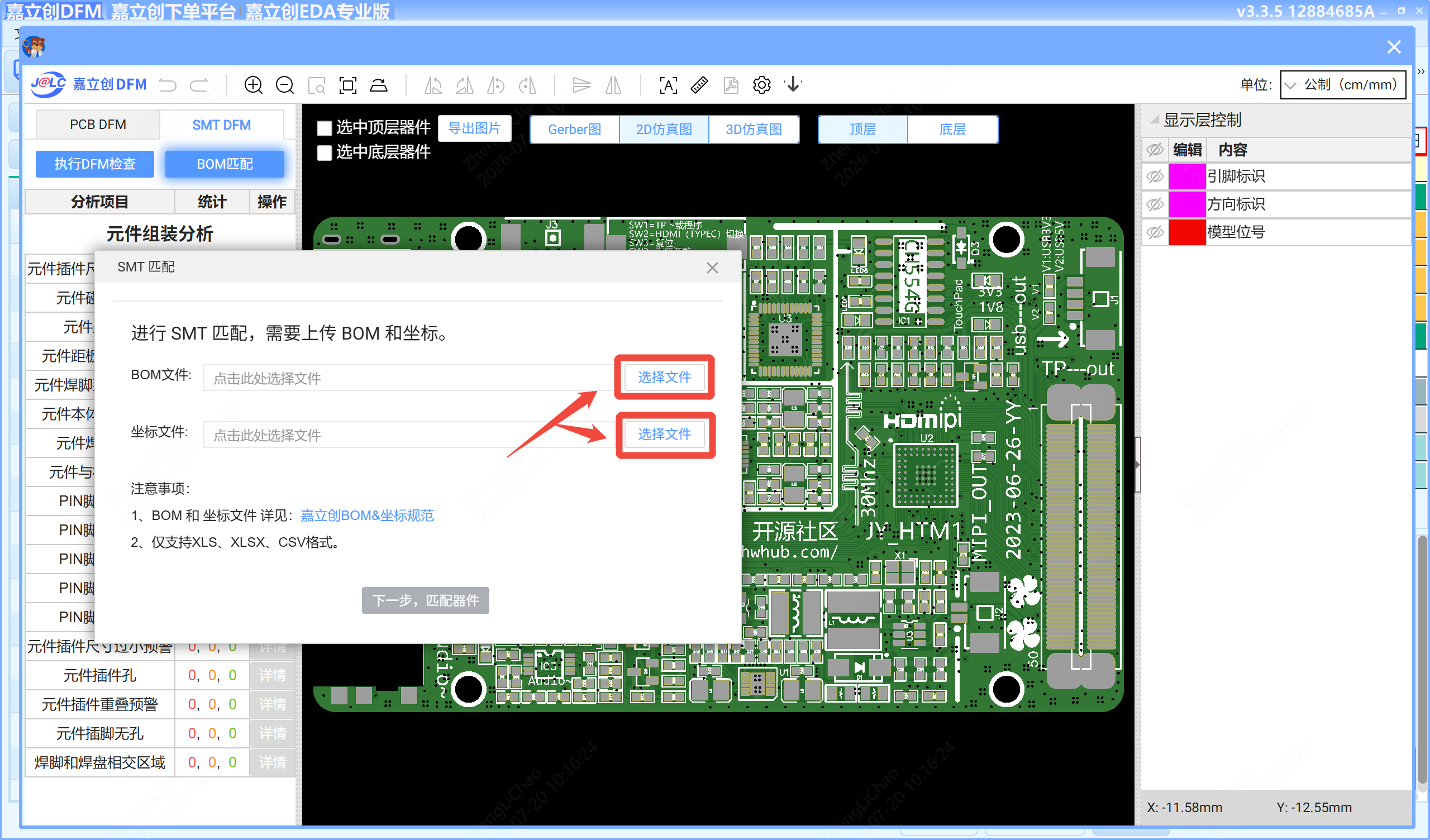
Task: Click the JLC DFM logo
Action: click(88, 84)
